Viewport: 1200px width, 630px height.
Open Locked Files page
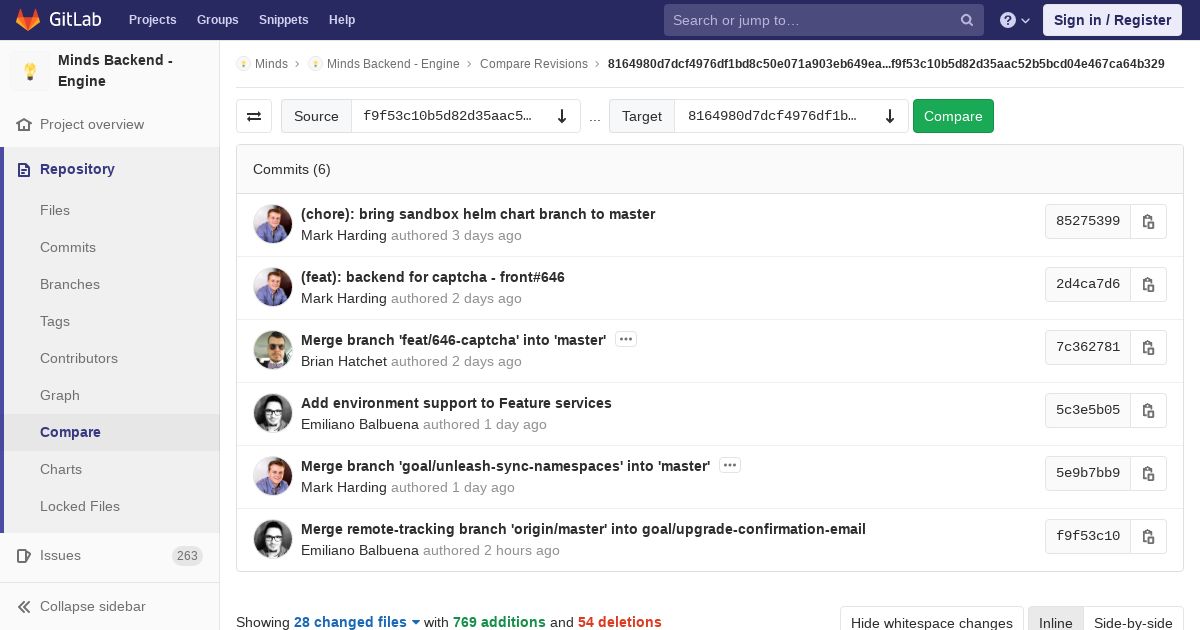click(80, 506)
